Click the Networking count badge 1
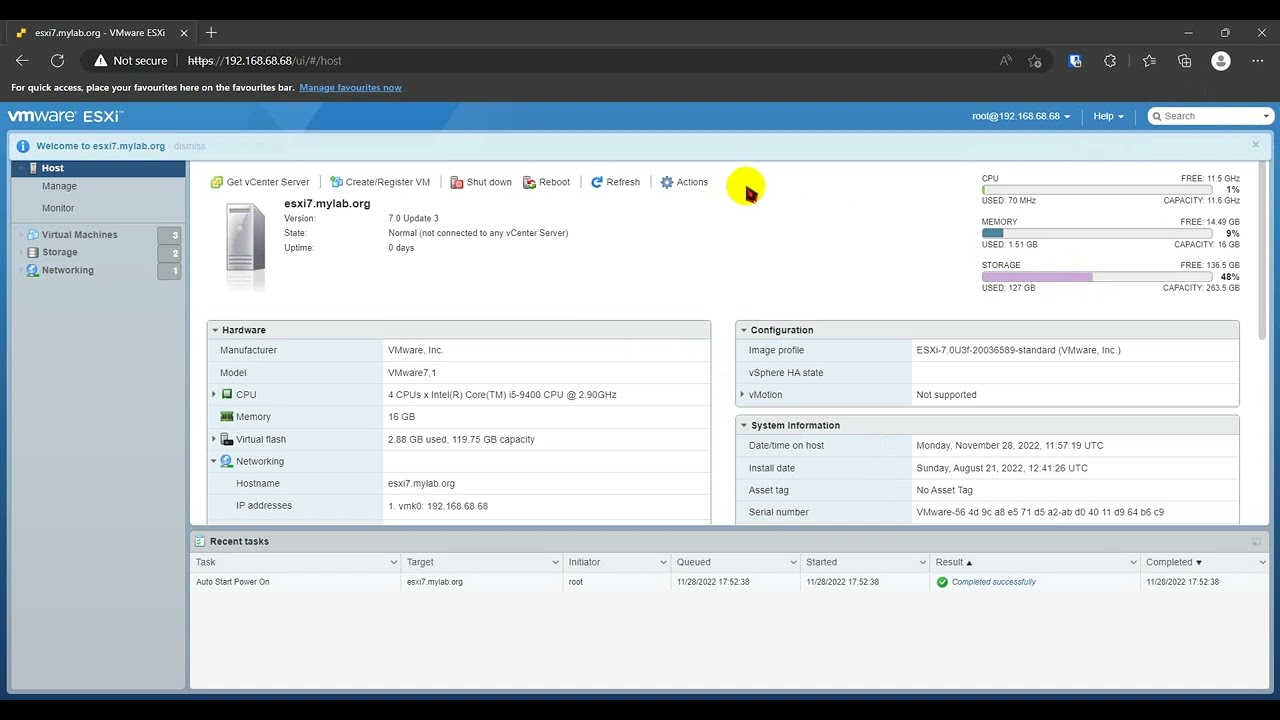This screenshot has width=1280, height=720. (x=170, y=271)
